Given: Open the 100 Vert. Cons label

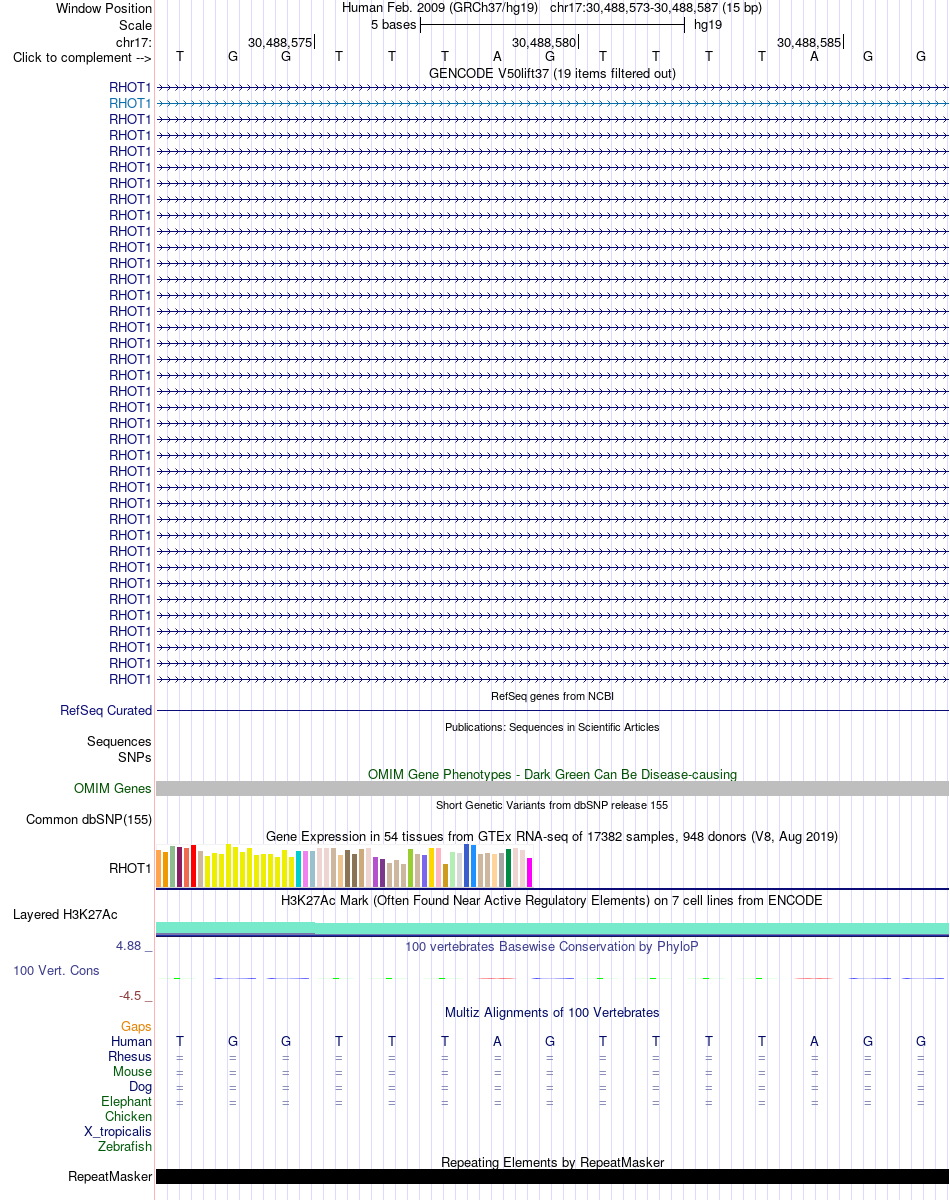Looking at the screenshot, I should click(56, 970).
